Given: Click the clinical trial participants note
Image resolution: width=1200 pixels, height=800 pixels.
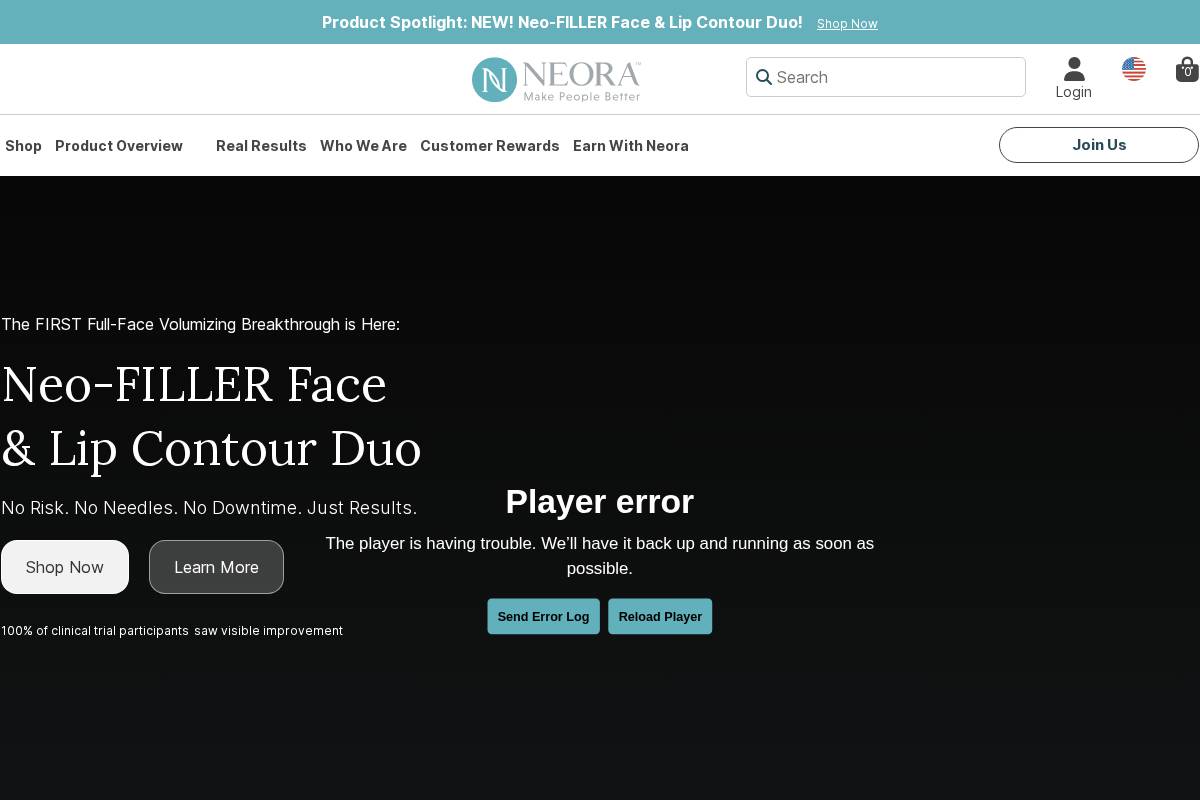Looking at the screenshot, I should coord(172,631).
